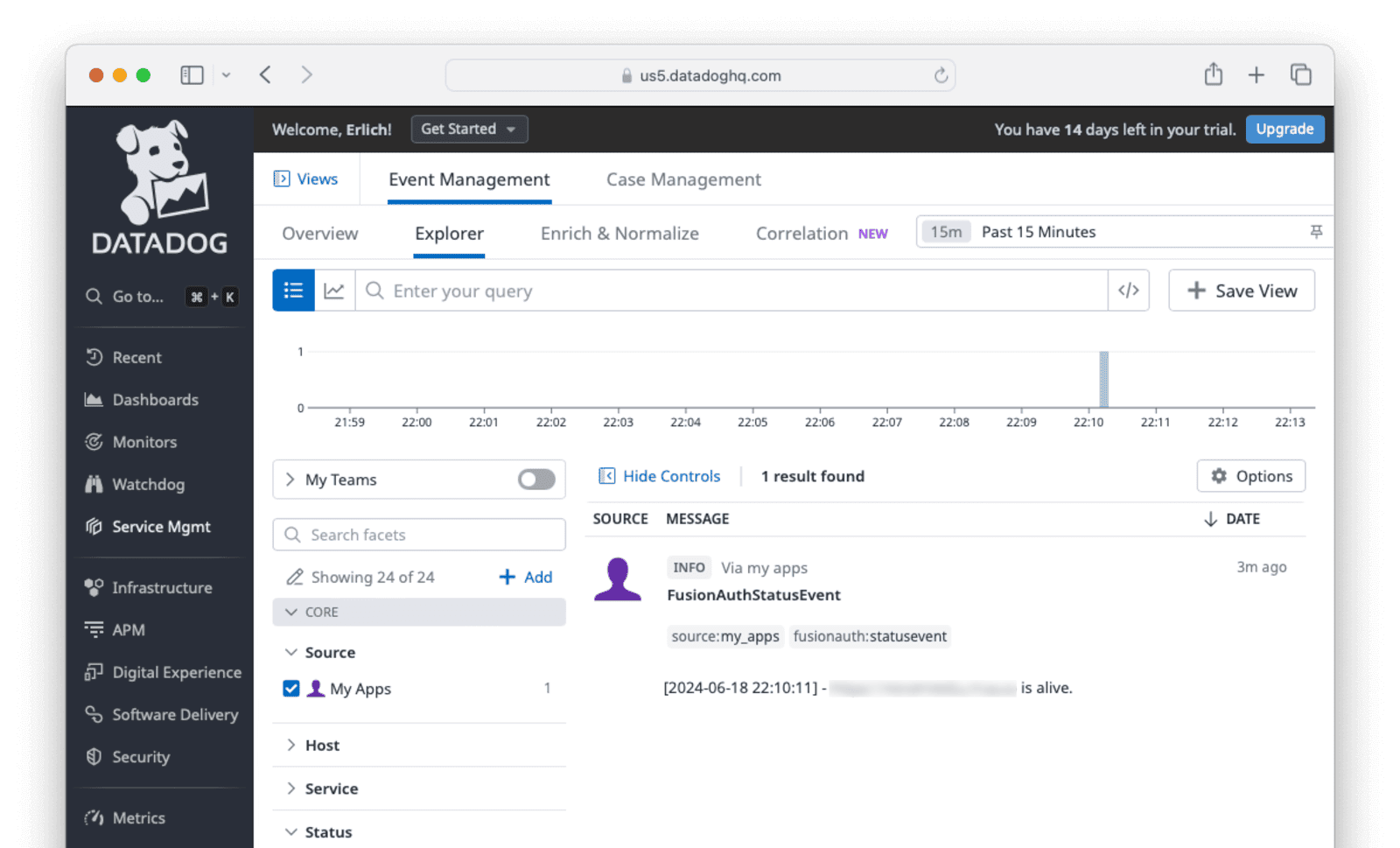Open the Options button
This screenshot has width=1400, height=848.
pyautogui.click(x=1251, y=476)
